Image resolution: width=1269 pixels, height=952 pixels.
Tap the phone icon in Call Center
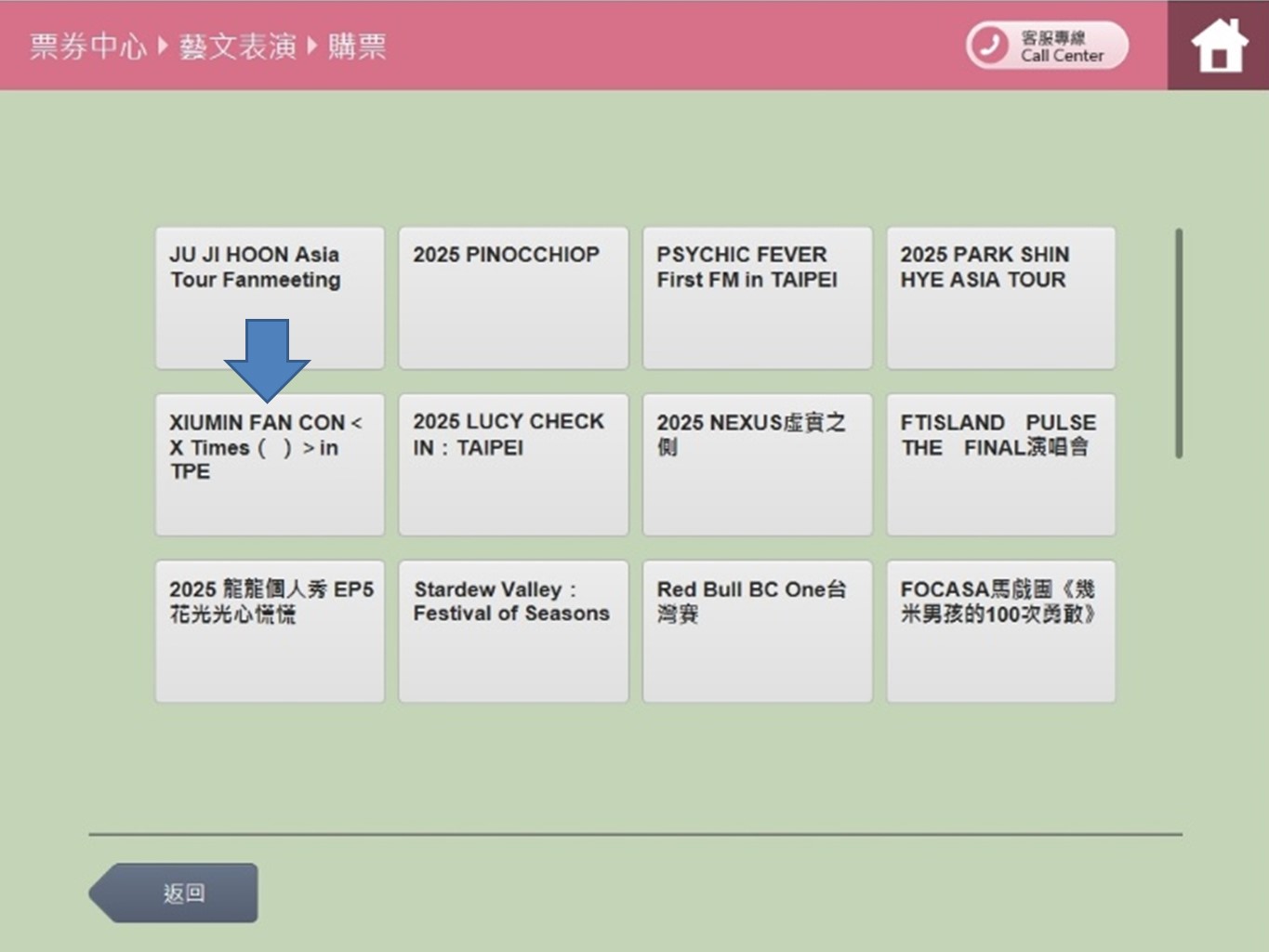[989, 45]
